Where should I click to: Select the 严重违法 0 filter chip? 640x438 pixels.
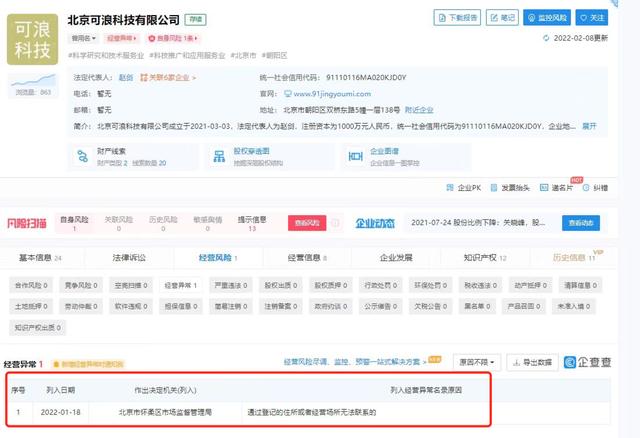tap(231, 285)
